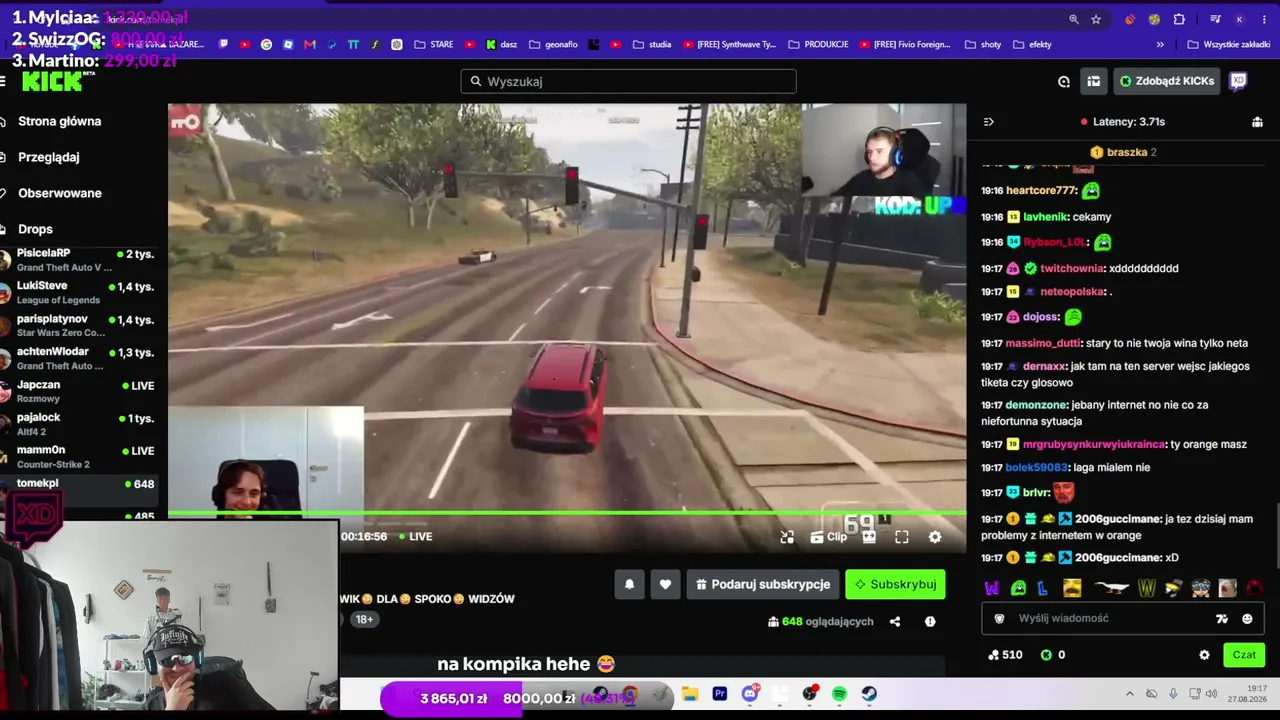Screen dimensions: 1280x720
Task: Click the shield icon in chat input
Action: pyautogui.click(x=999, y=619)
